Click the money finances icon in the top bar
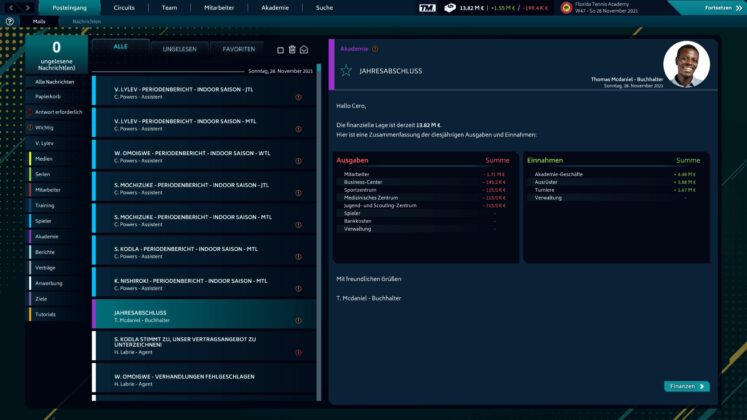This screenshot has width=747, height=420. [x=450, y=8]
